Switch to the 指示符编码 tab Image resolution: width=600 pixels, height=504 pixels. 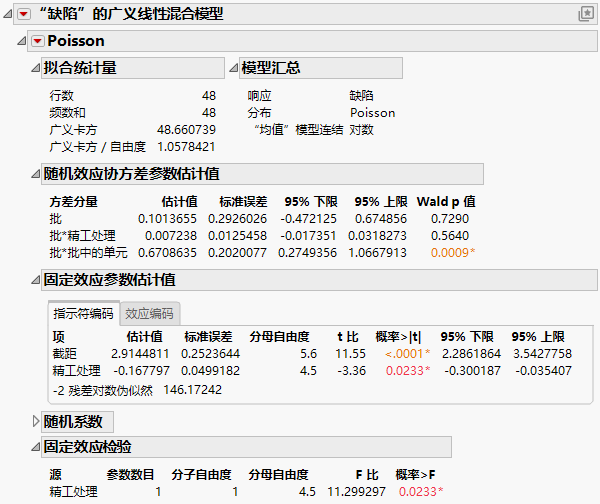click(x=83, y=313)
